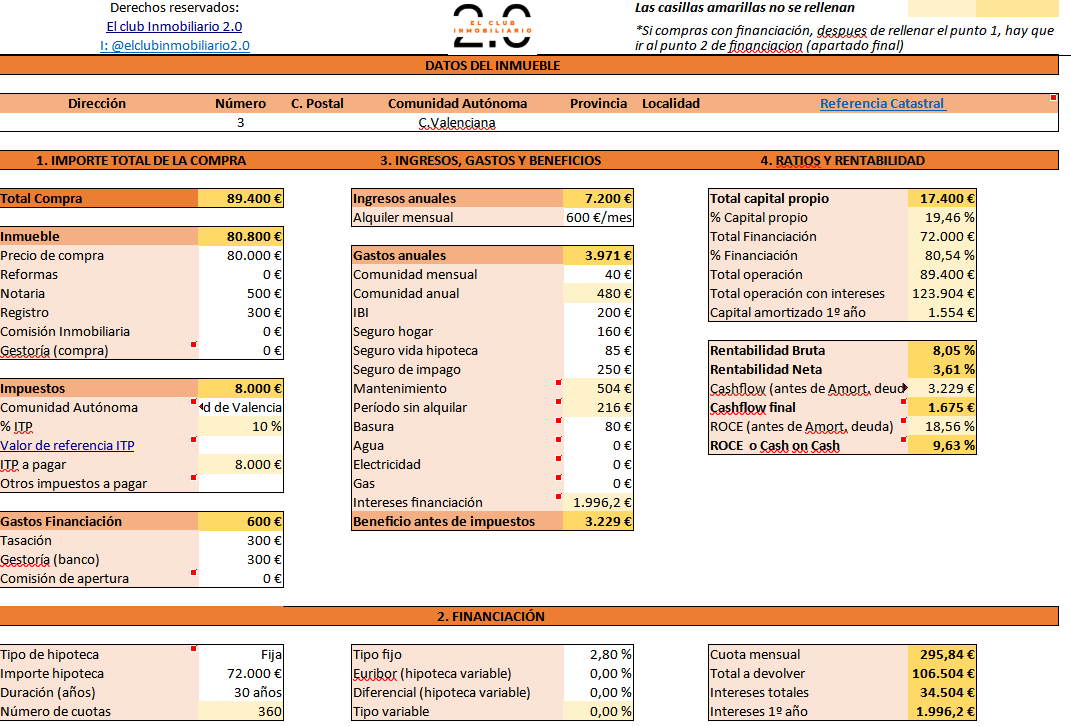This screenshot has width=1071, height=726.
Task: Click the % Financiación value 80,54 %
Action: pyautogui.click(x=942, y=255)
